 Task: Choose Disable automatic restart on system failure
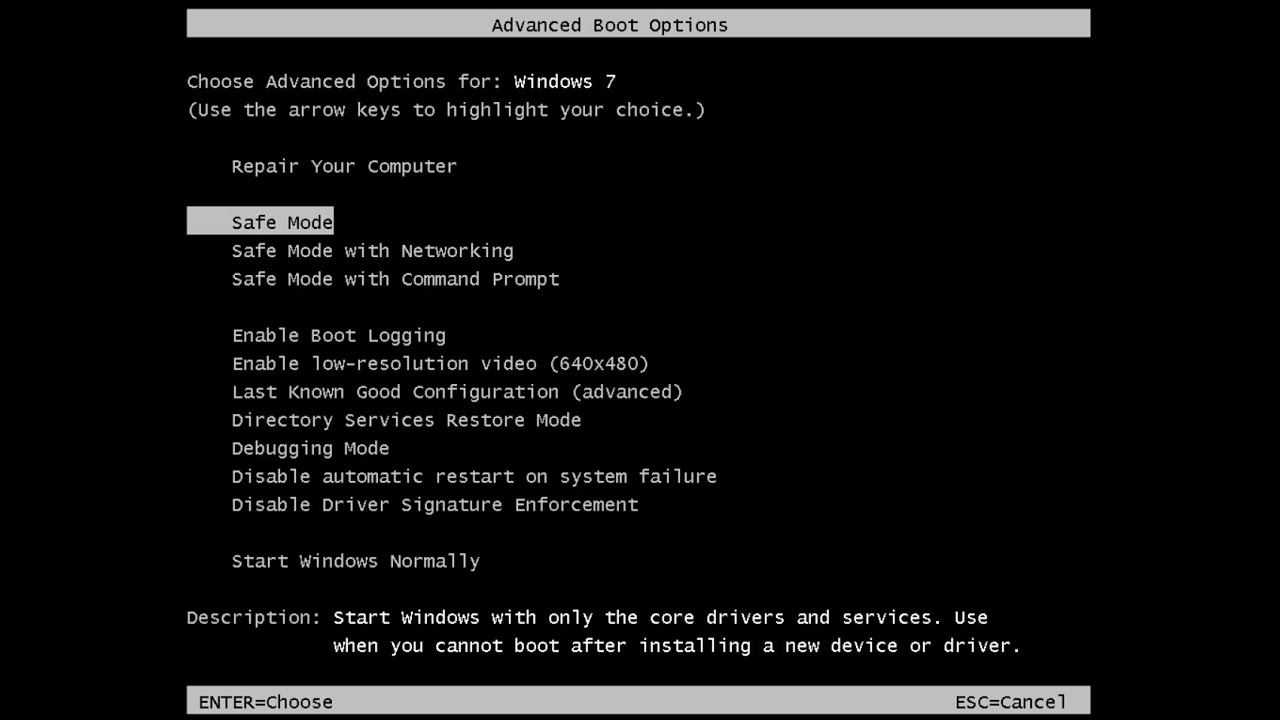coord(474,476)
